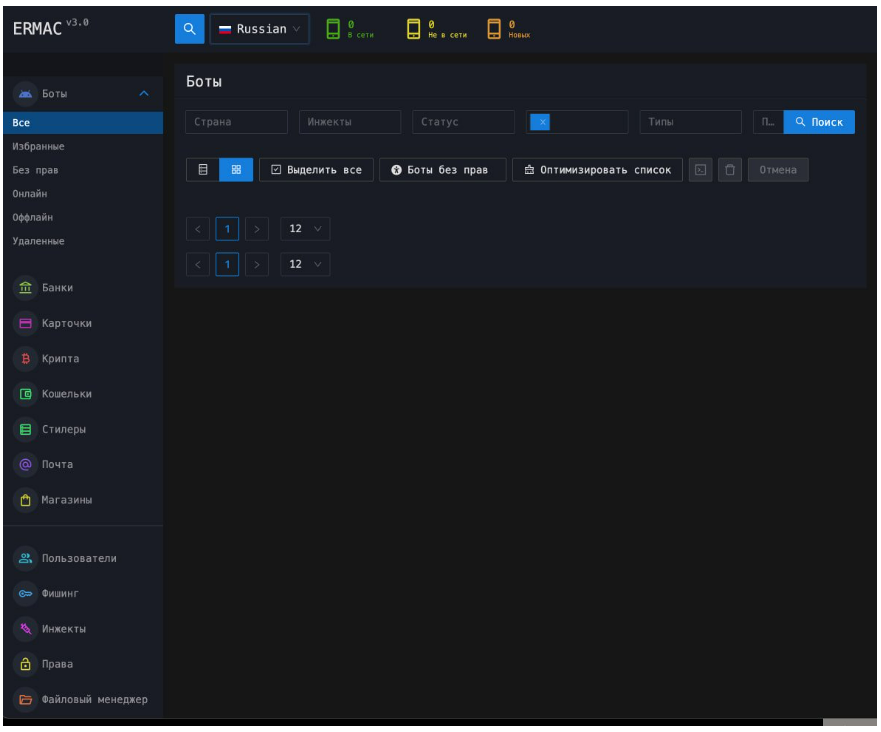Viewport: 881px width, 732px height.
Task: Open lower page size 12 dropdown
Action: coord(305,264)
